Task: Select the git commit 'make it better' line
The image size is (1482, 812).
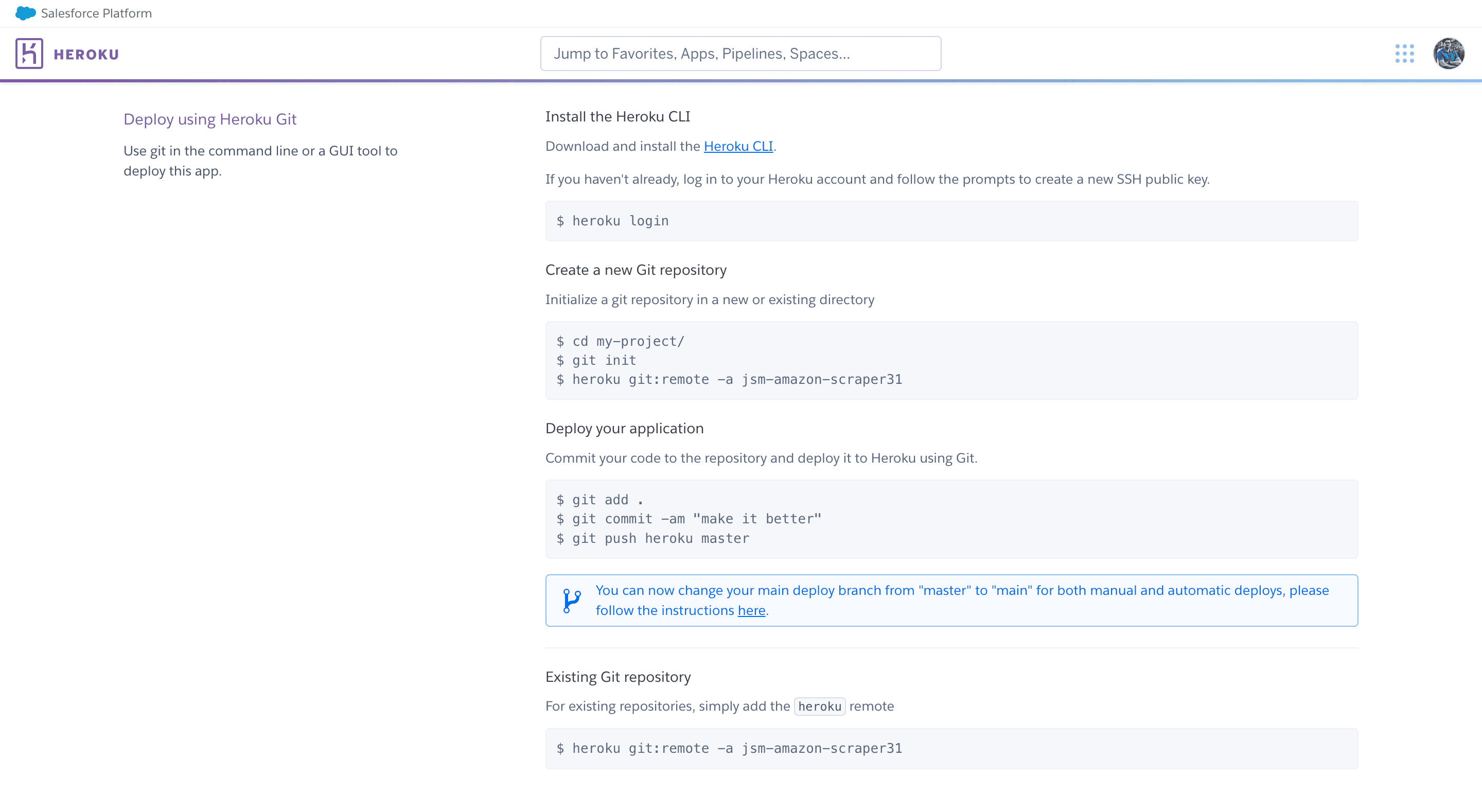Action: point(689,519)
